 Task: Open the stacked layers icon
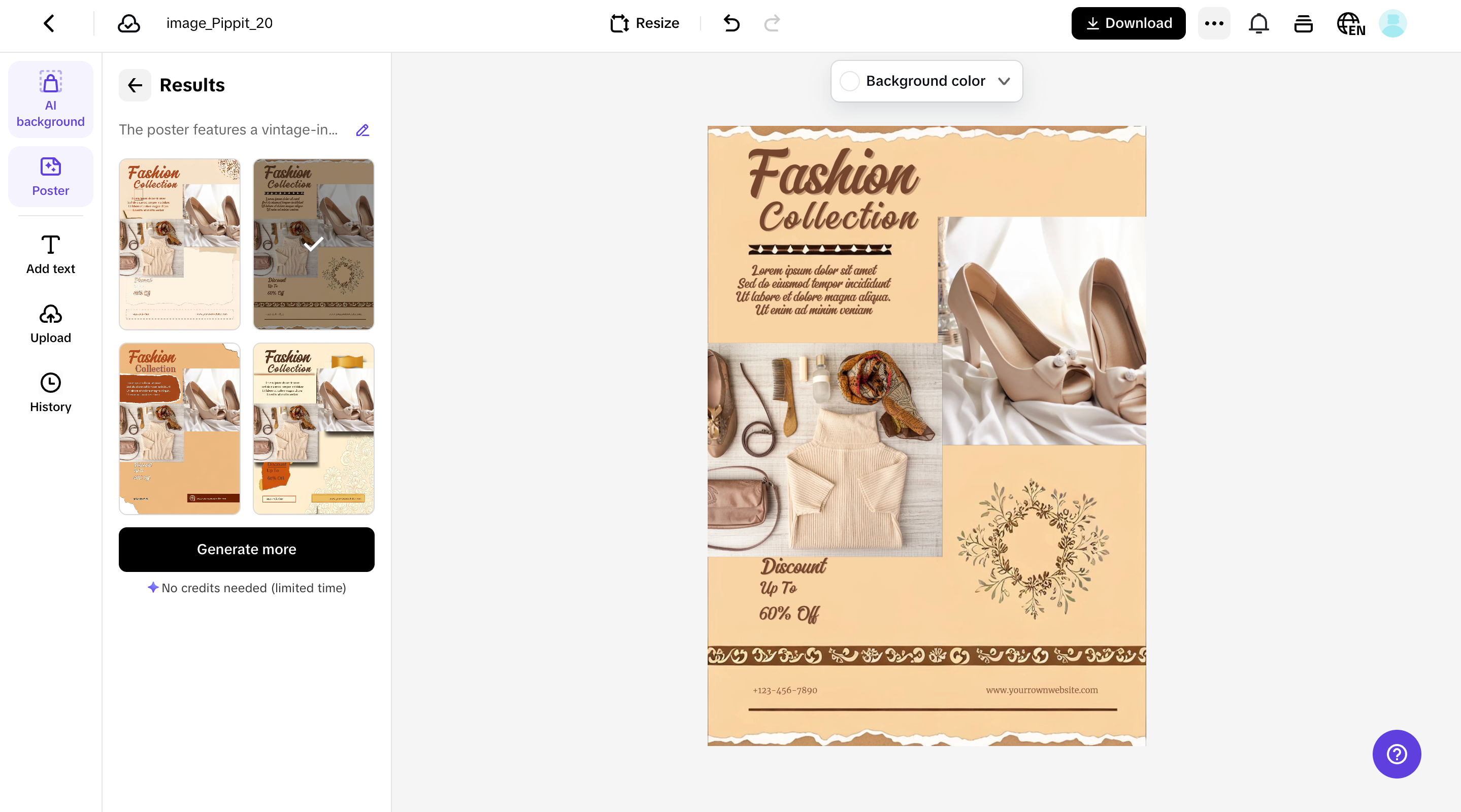tap(1303, 23)
